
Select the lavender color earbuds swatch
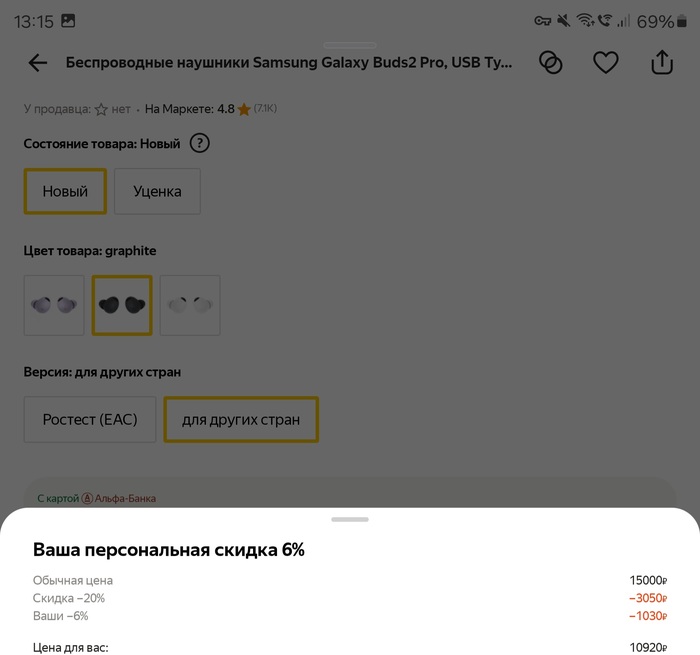(54, 305)
